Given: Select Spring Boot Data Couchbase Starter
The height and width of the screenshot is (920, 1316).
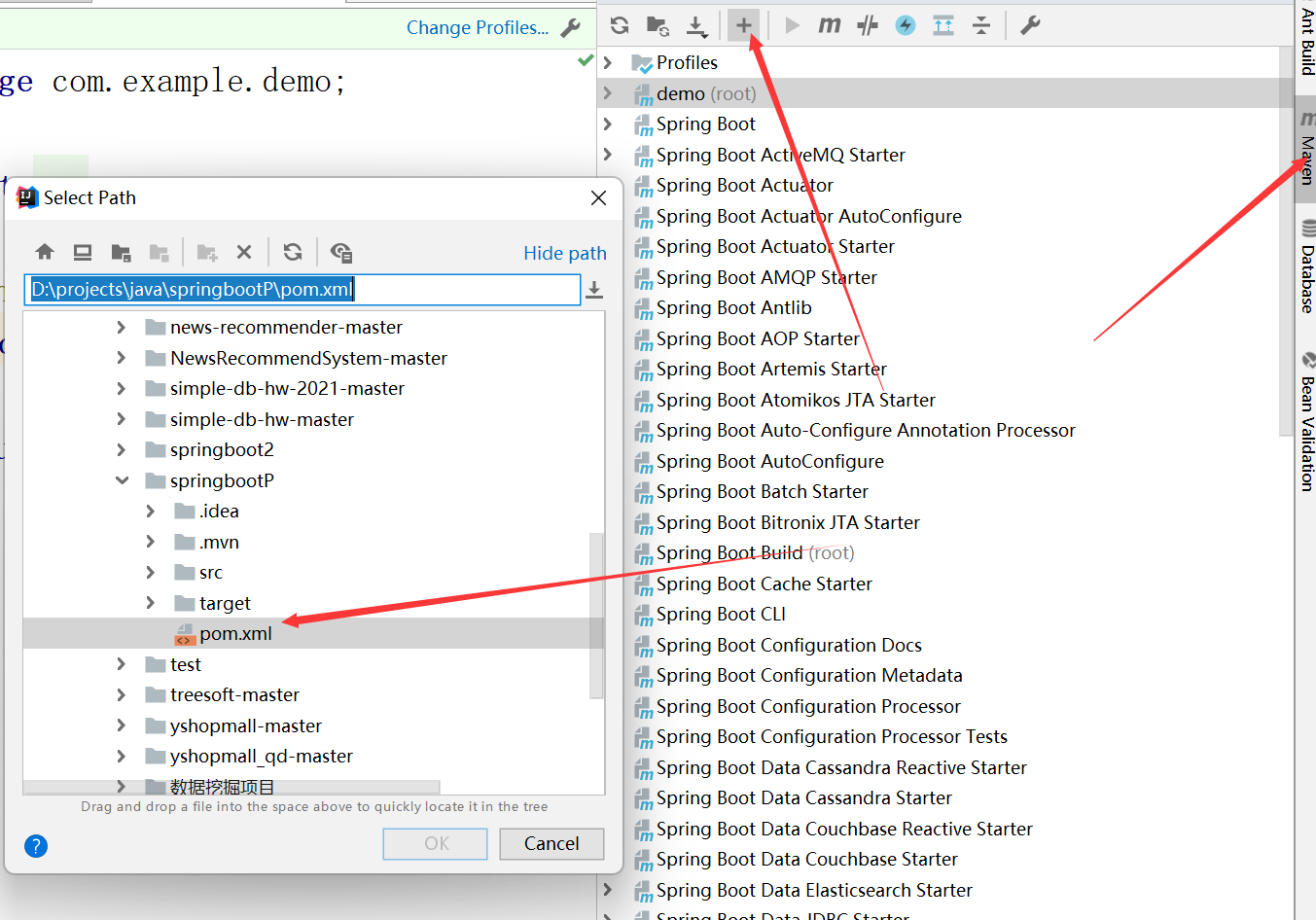Looking at the screenshot, I should point(806,859).
